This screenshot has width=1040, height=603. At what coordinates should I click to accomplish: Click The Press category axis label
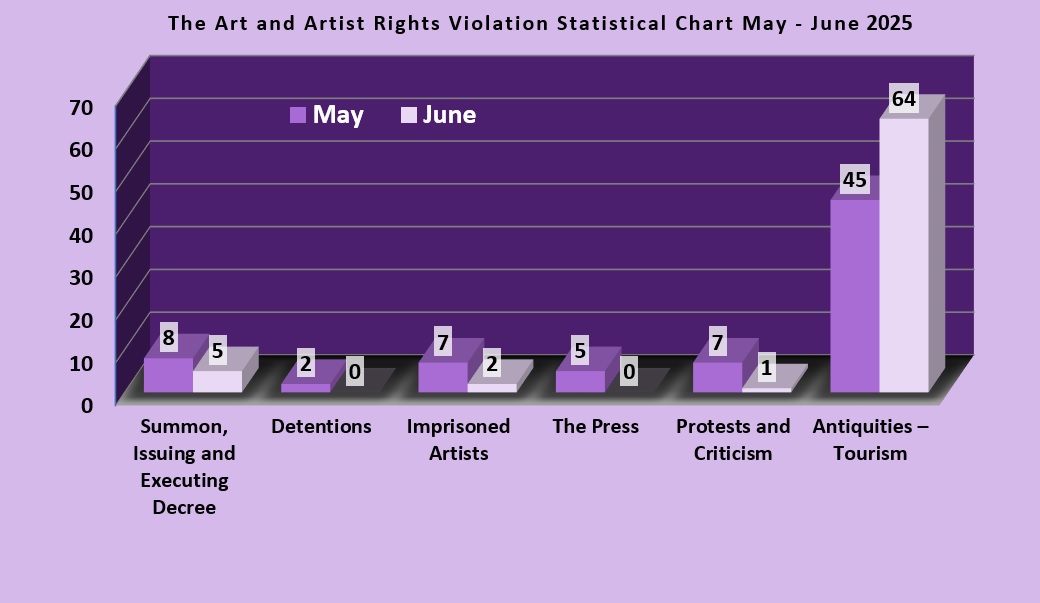(596, 427)
